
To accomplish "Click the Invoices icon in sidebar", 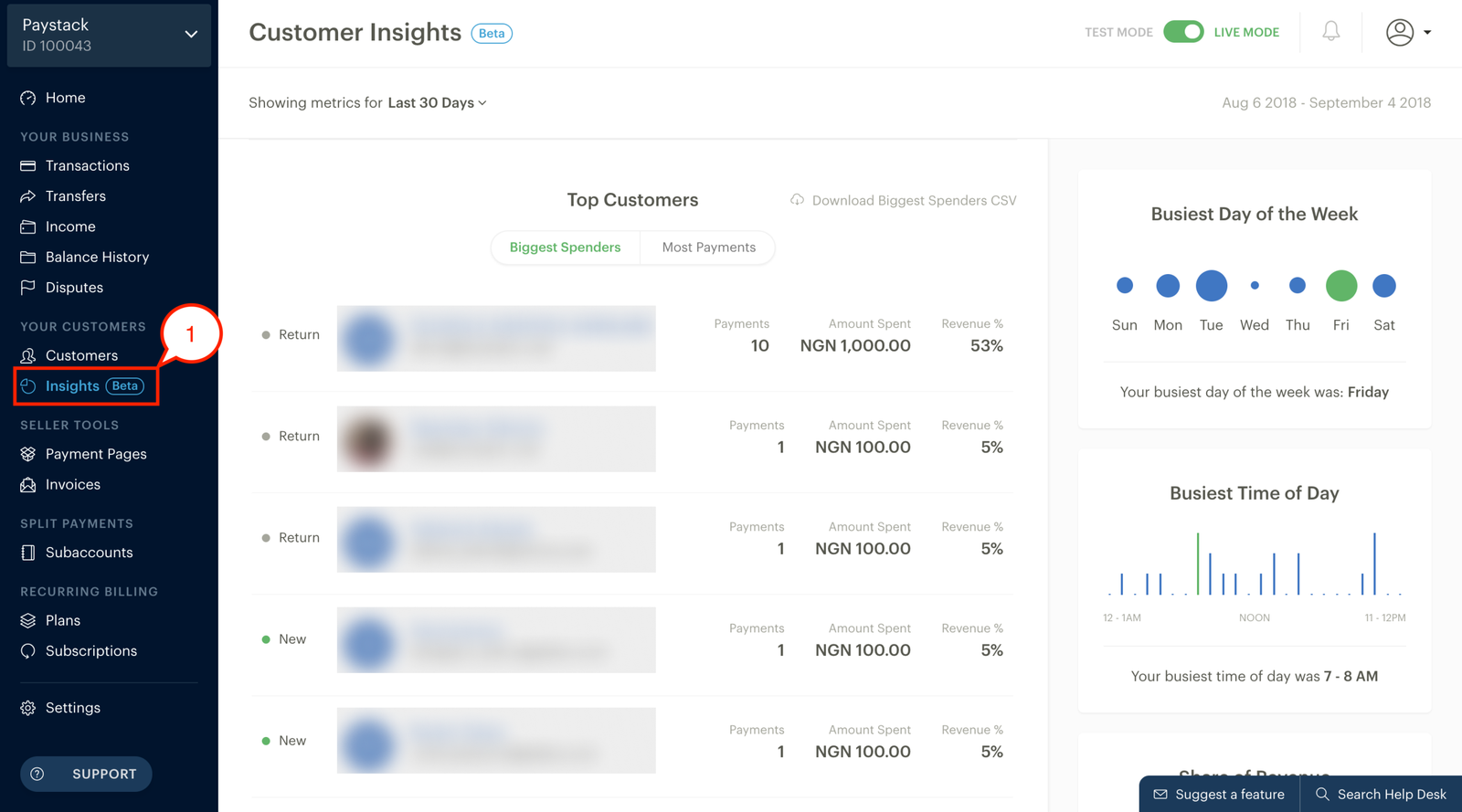I will click(28, 485).
